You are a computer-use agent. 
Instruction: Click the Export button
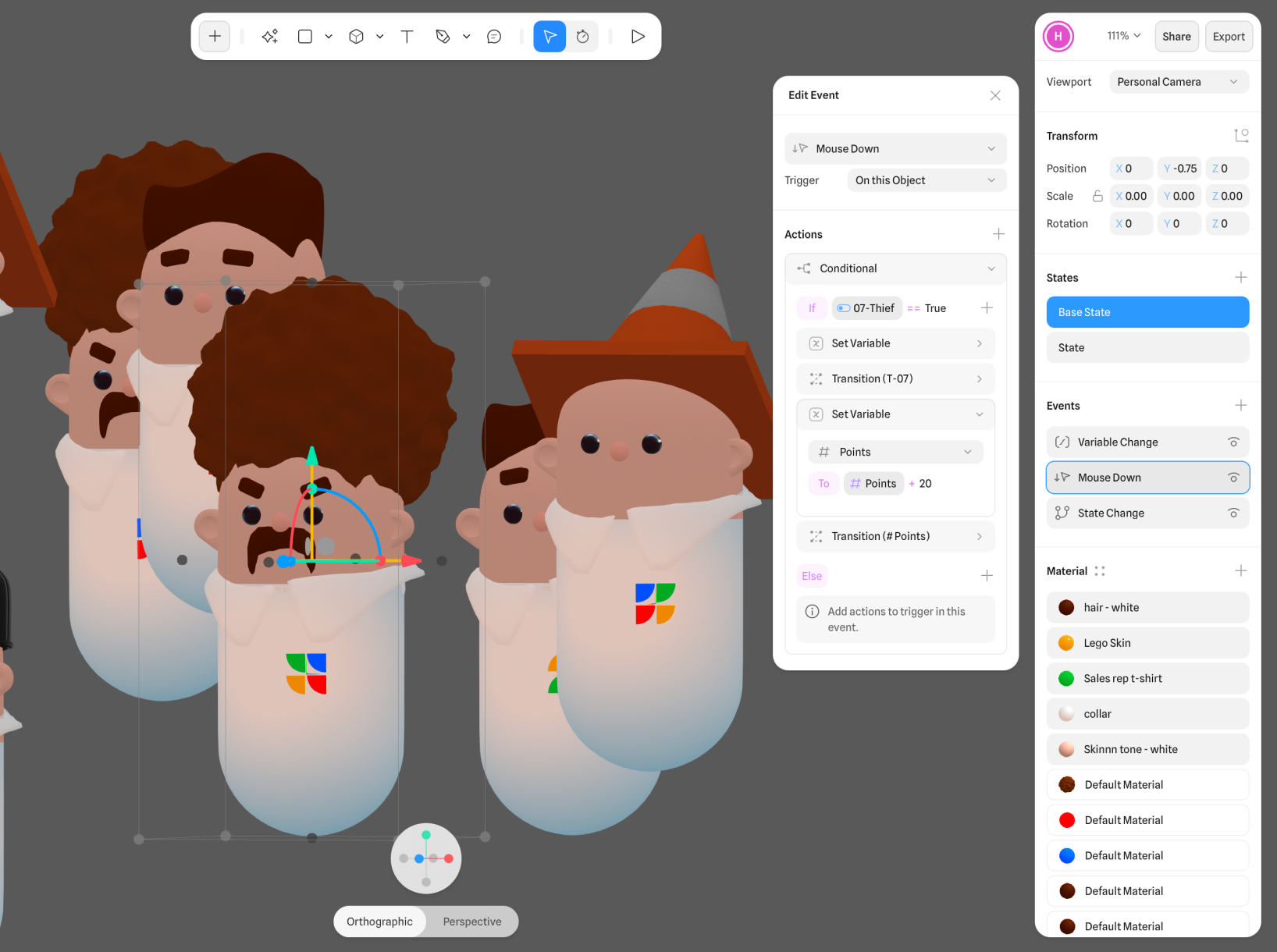click(1229, 37)
